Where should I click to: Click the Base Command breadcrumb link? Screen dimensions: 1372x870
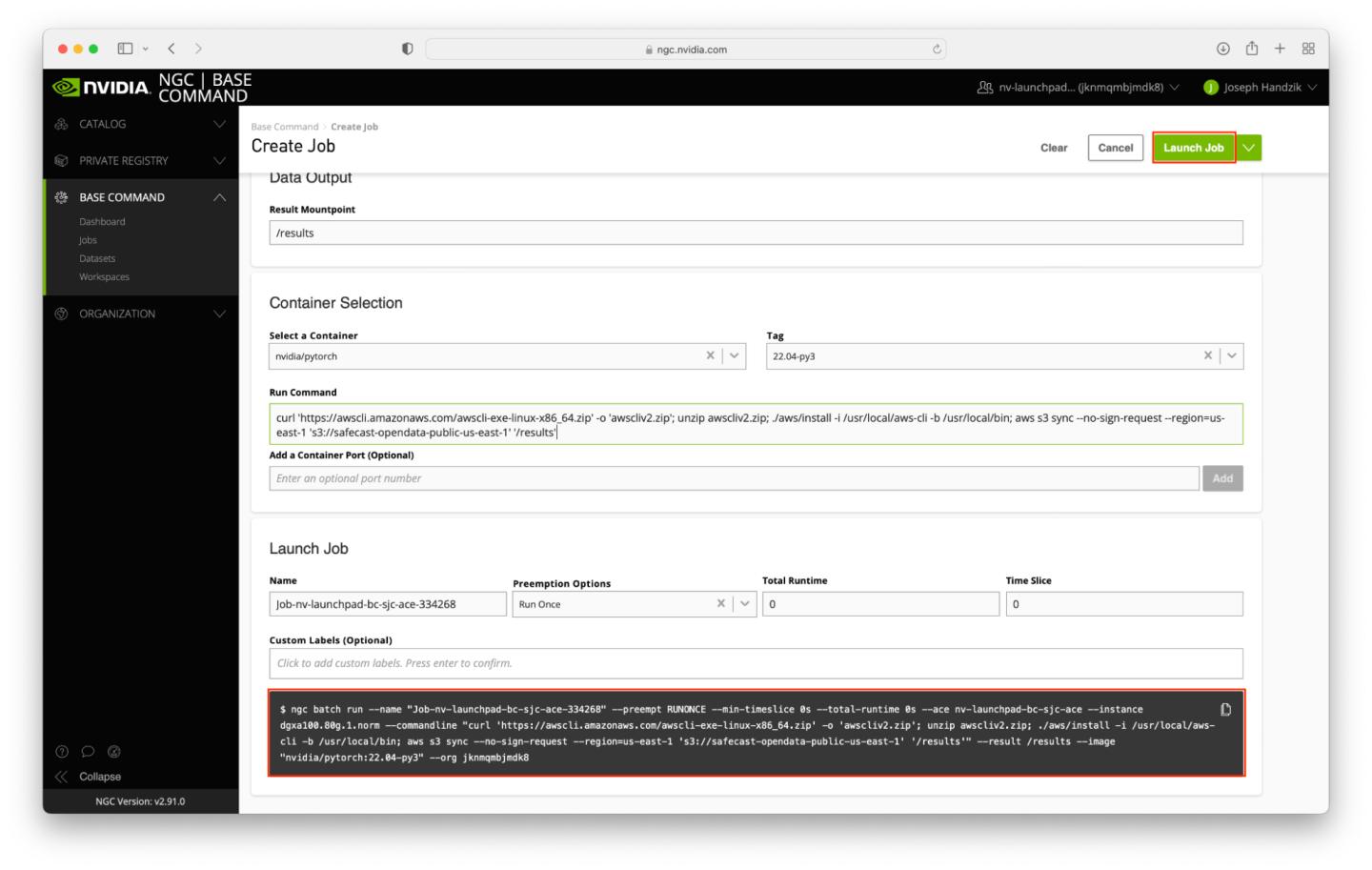[x=284, y=127]
